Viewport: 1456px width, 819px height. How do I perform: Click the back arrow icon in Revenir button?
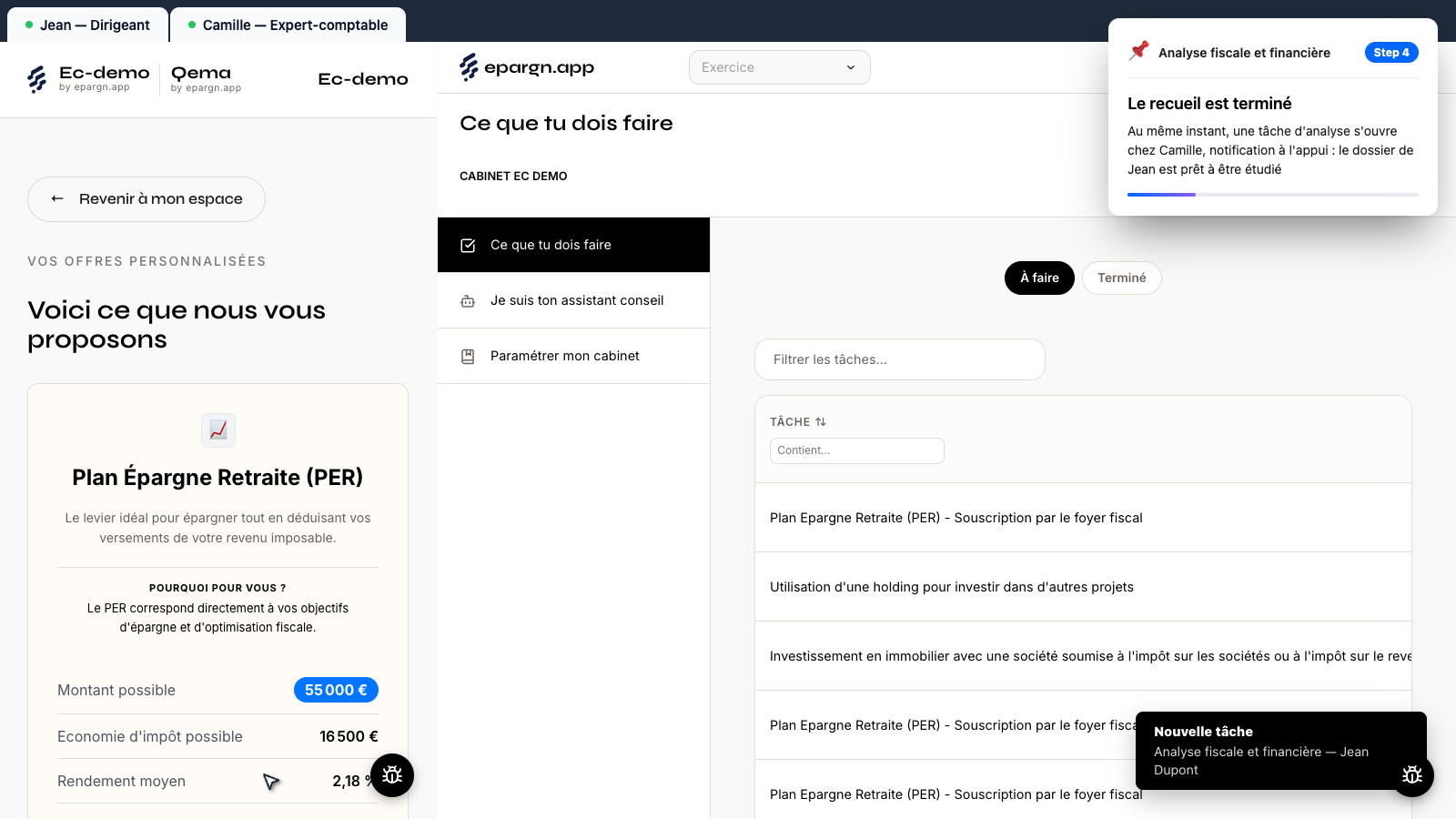(x=57, y=198)
